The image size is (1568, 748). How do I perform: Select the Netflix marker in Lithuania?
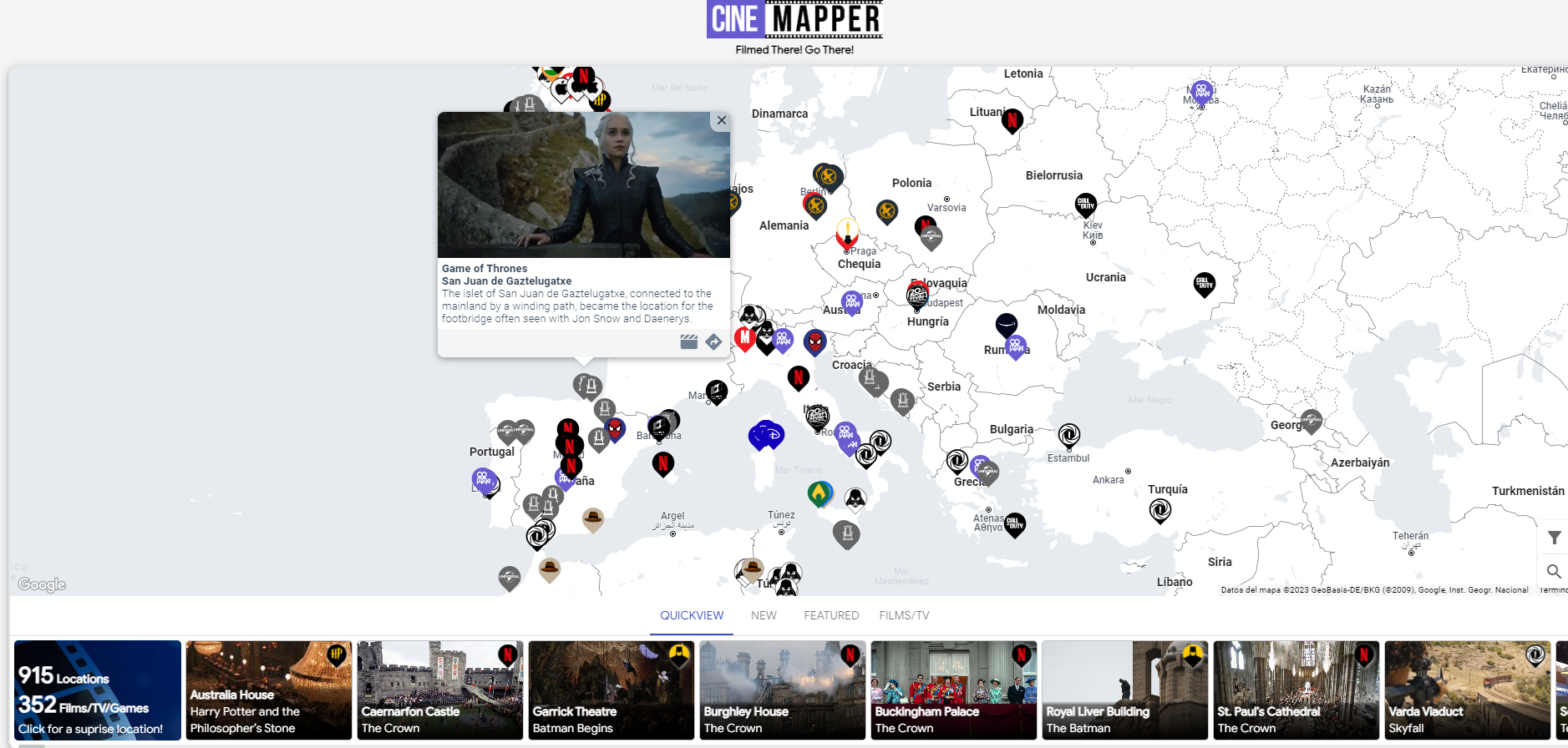[x=1012, y=121]
